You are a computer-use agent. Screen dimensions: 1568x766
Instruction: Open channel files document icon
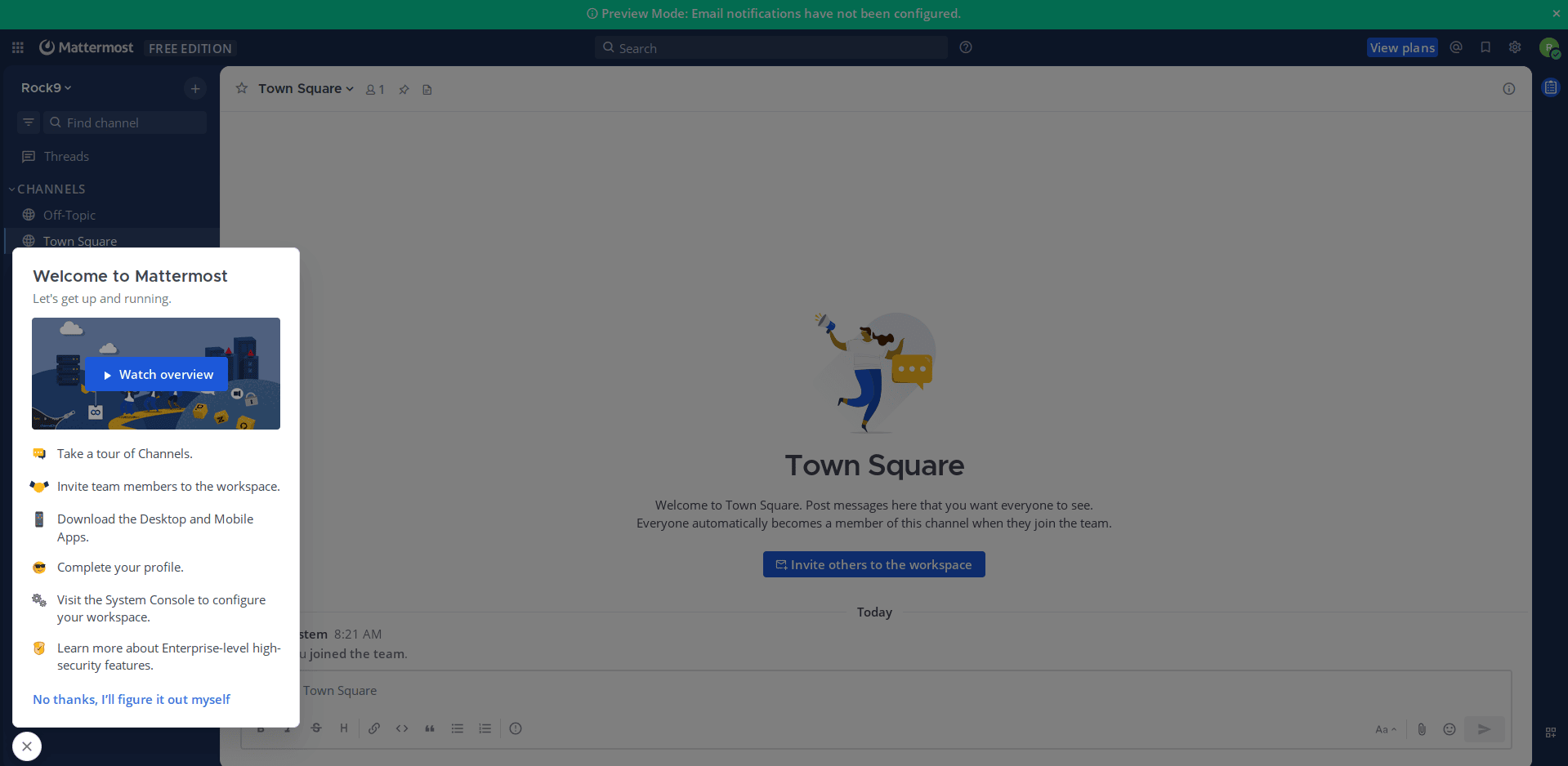point(427,89)
